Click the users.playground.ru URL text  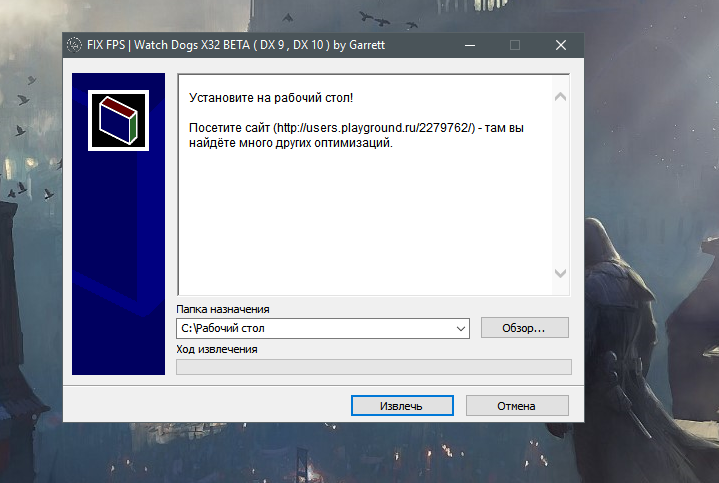pyautogui.click(x=374, y=128)
